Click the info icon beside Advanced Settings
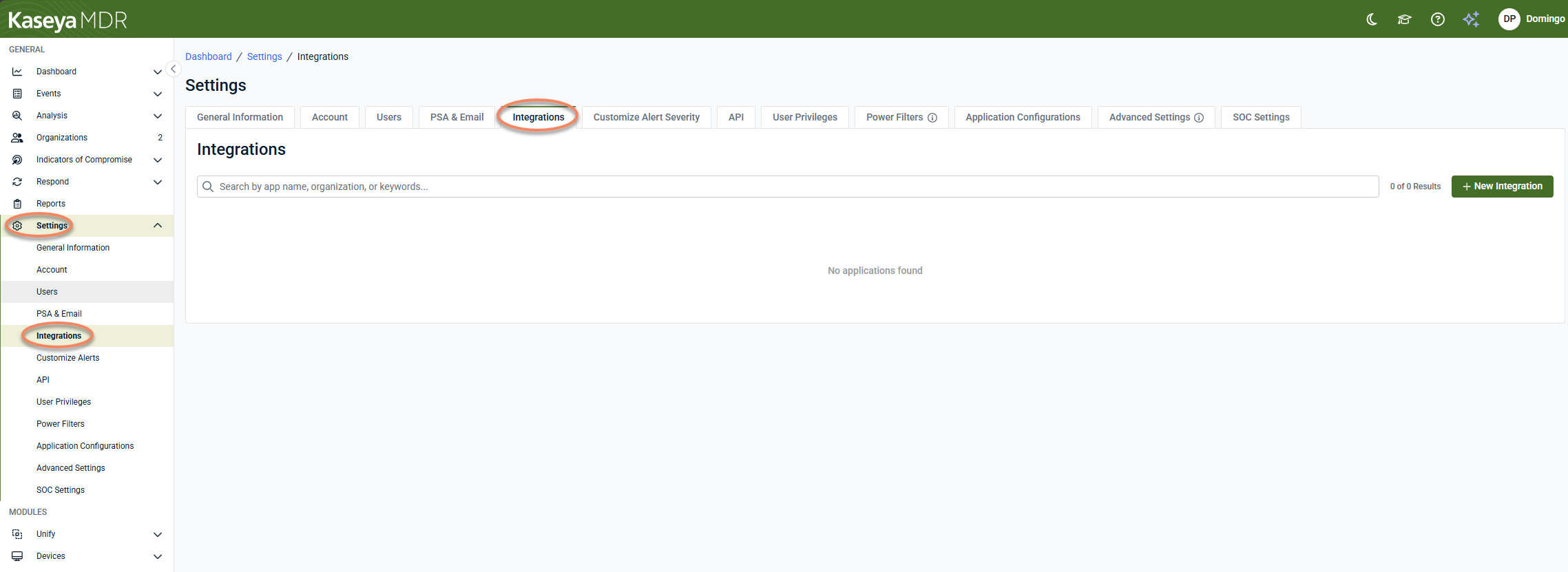The image size is (1568, 572). pos(1199,118)
